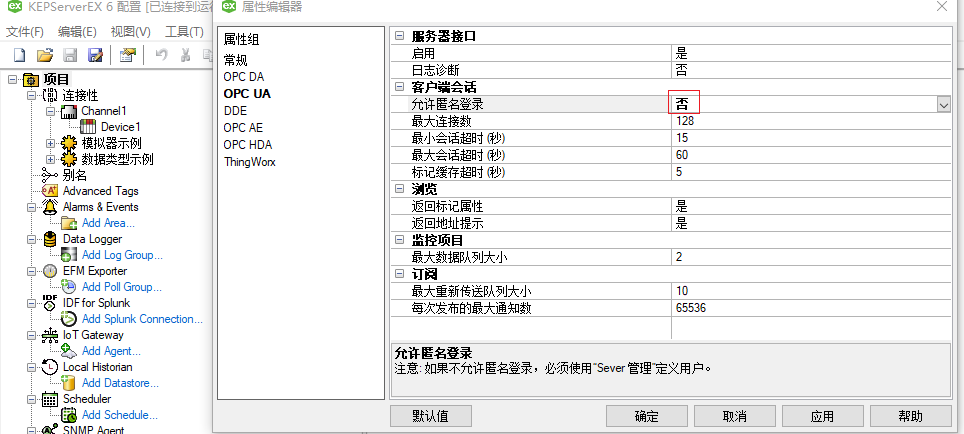Collapse the Channel1 tree node
This screenshot has height=434, width=964.
[x=50, y=112]
